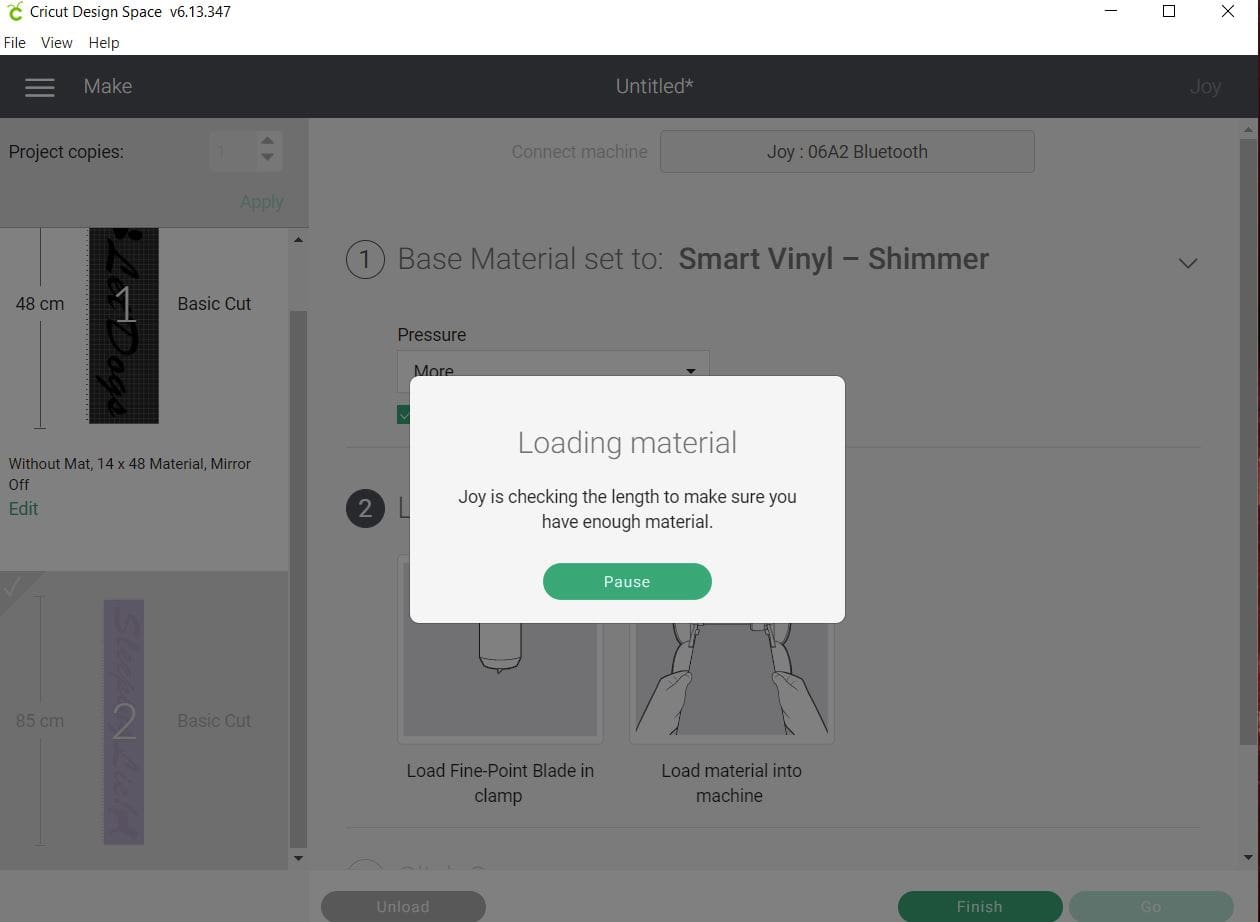1260x922 pixels.
Task: Select mat 1 thumbnail preview
Action: 124,324
